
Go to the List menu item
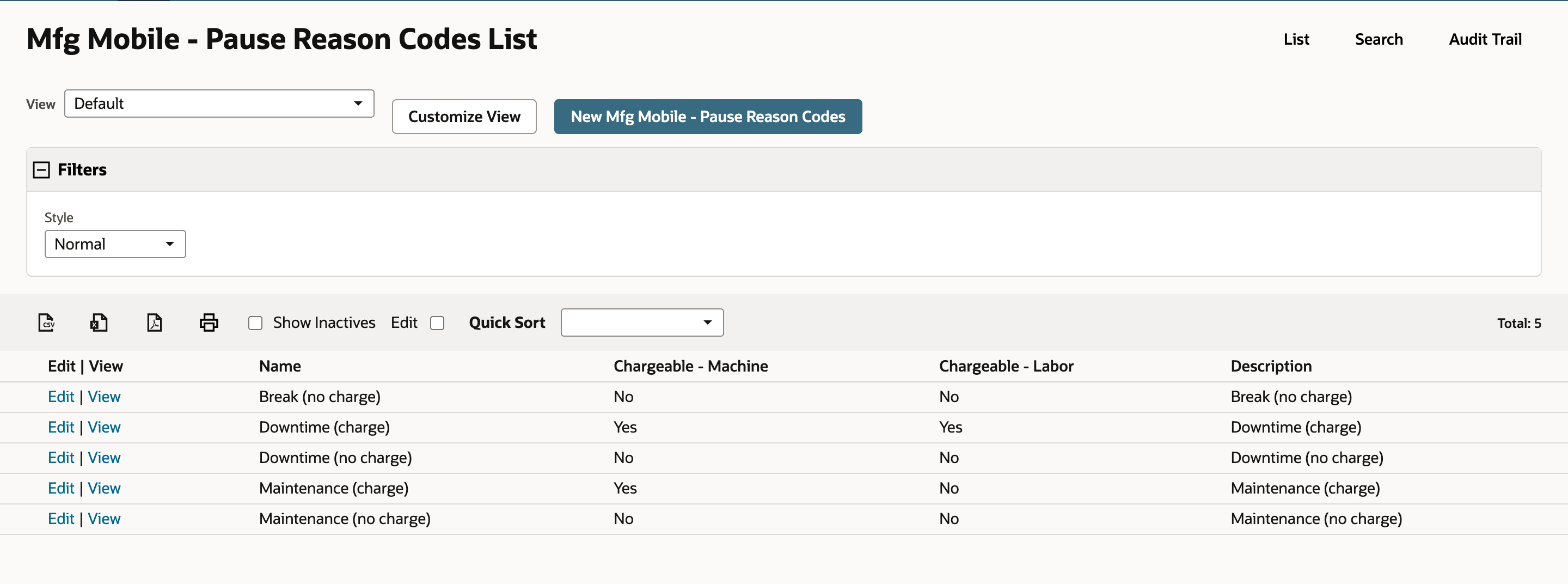tap(1296, 40)
